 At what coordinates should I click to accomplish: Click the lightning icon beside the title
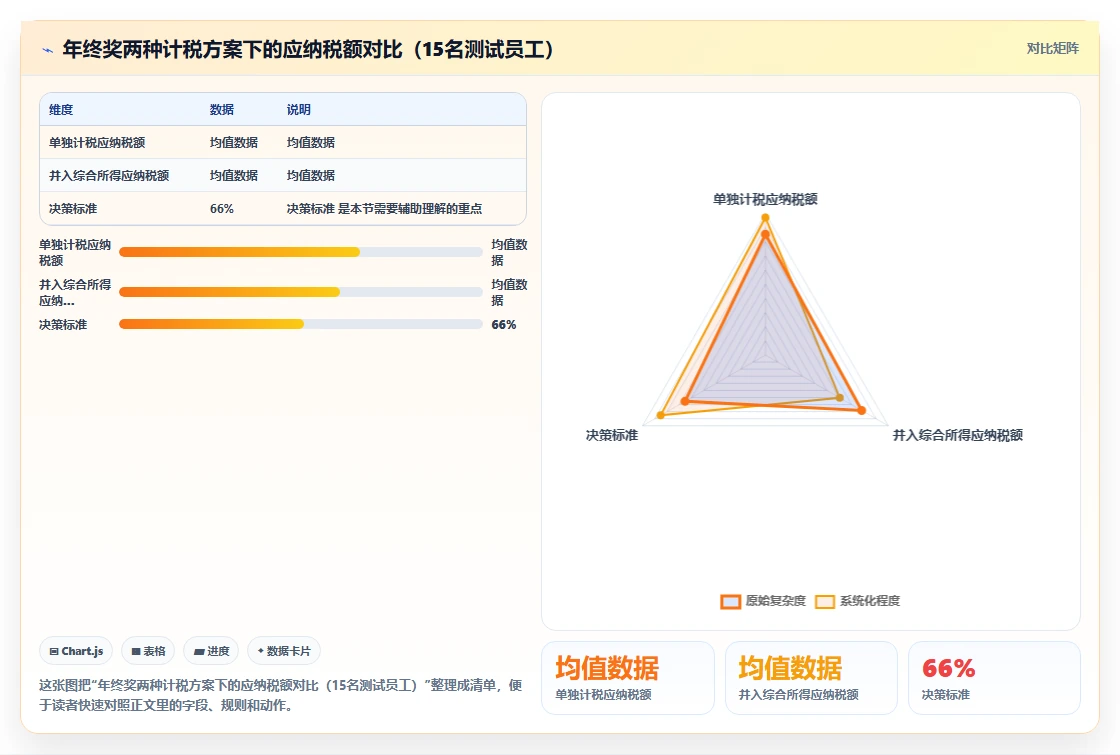48,50
